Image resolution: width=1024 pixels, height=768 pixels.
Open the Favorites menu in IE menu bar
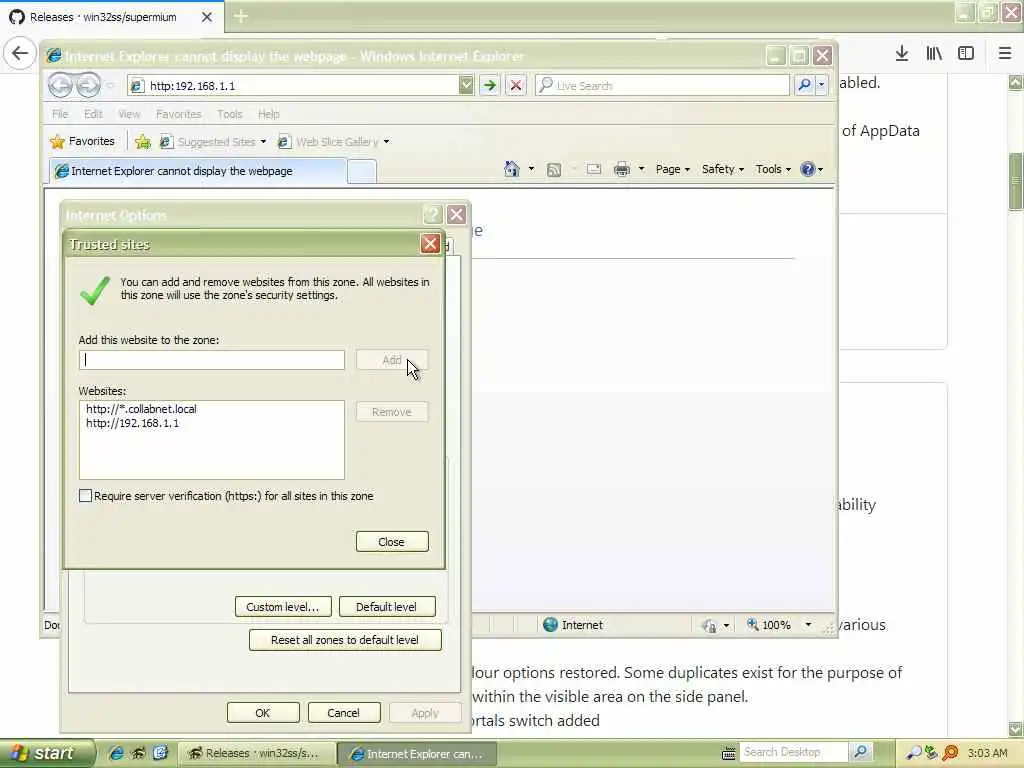(x=179, y=114)
